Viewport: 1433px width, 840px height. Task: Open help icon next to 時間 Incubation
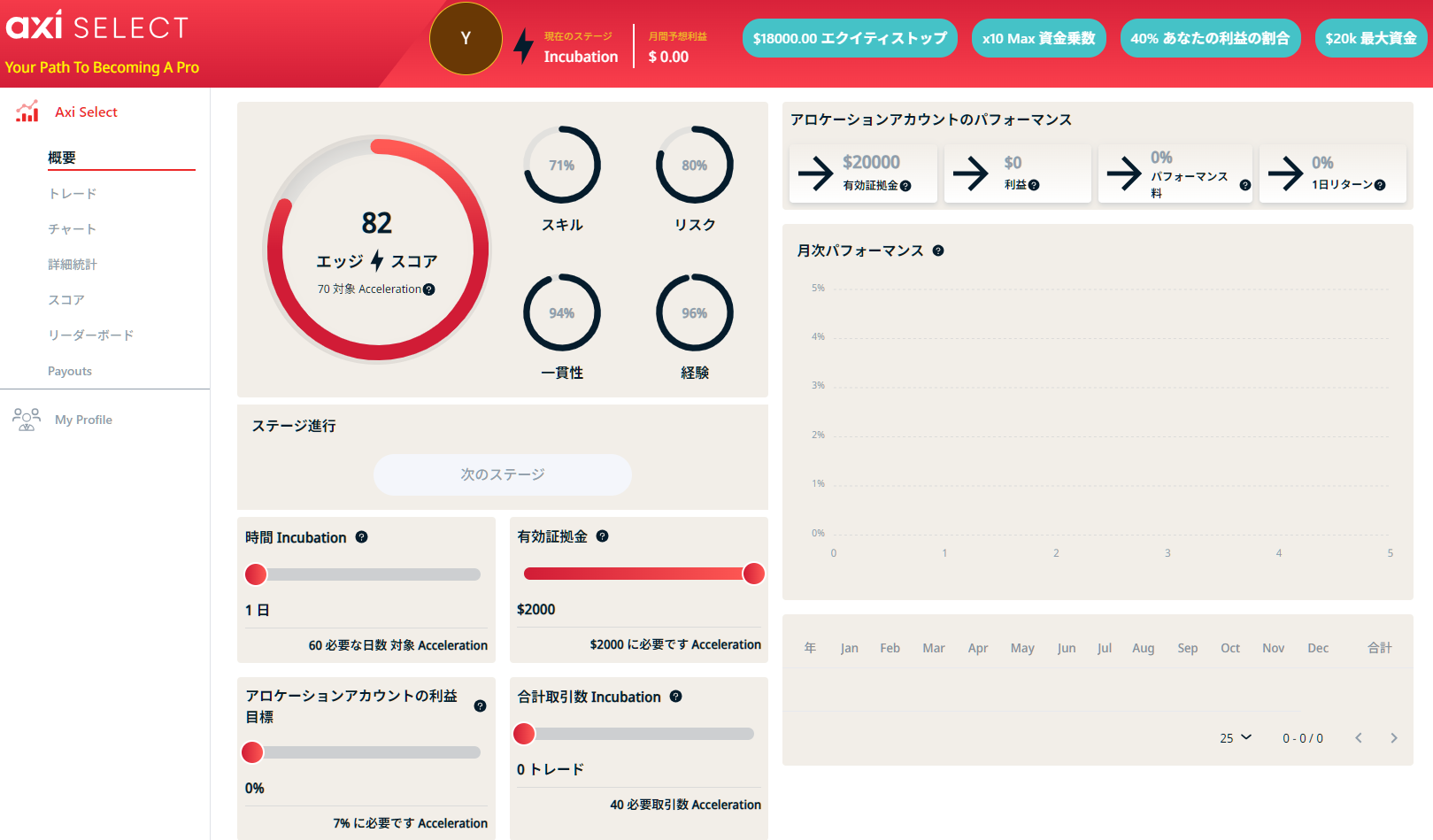pyautogui.click(x=361, y=536)
